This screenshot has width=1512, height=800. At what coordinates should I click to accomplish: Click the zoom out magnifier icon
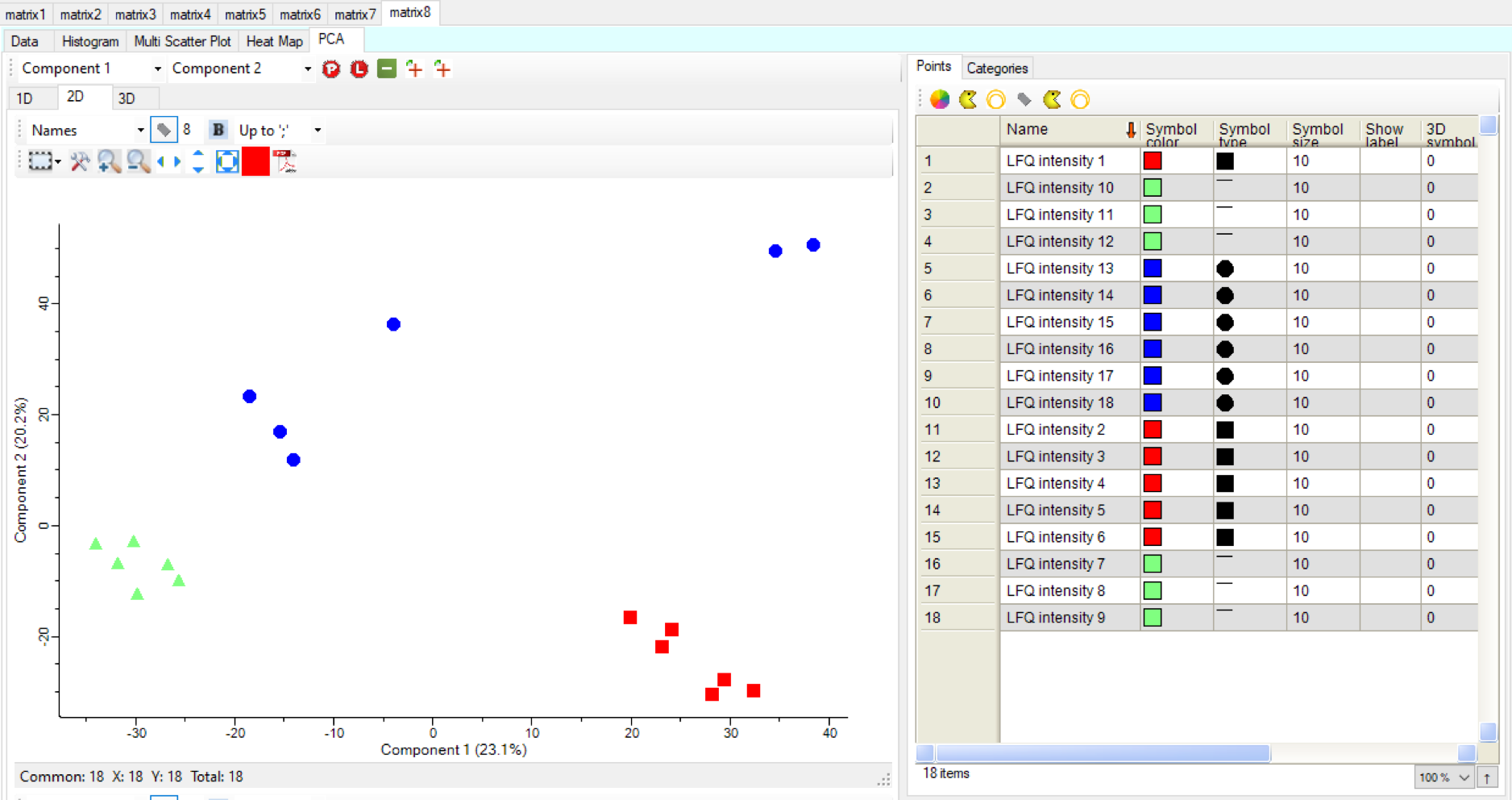pos(139,162)
